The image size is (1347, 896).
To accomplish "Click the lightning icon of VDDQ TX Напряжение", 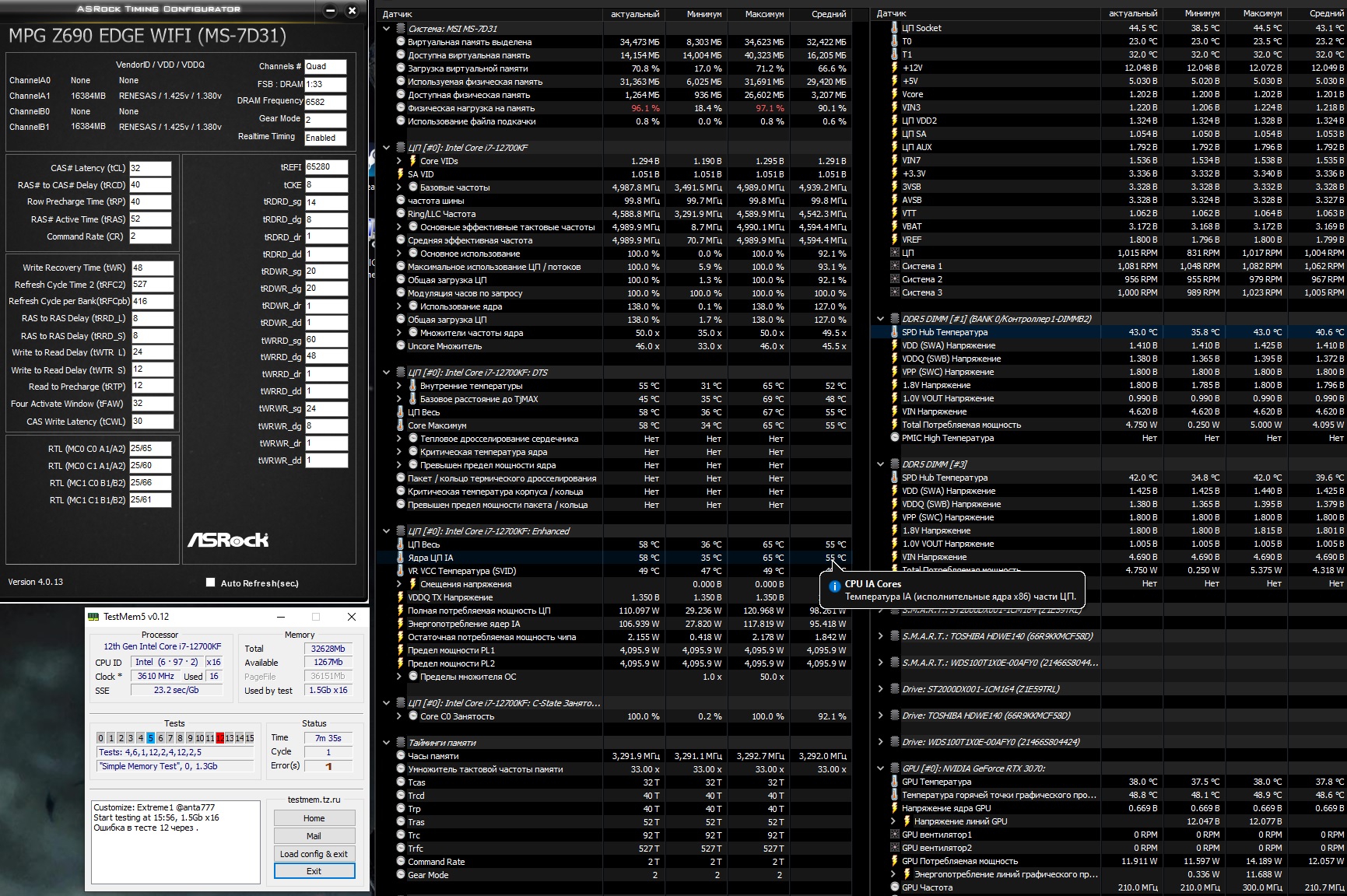I will (401, 597).
